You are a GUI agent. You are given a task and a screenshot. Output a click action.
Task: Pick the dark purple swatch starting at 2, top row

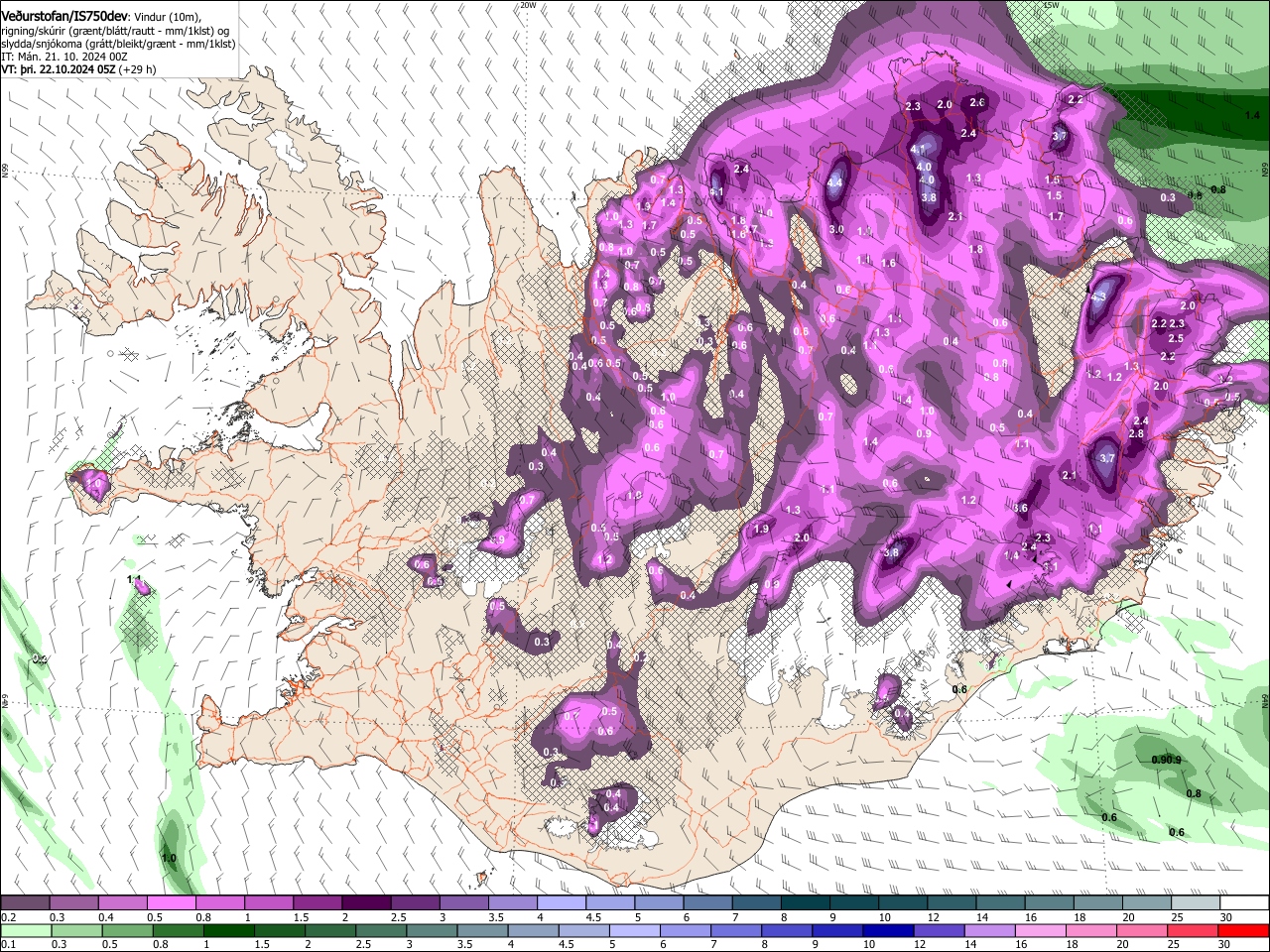click(x=365, y=902)
